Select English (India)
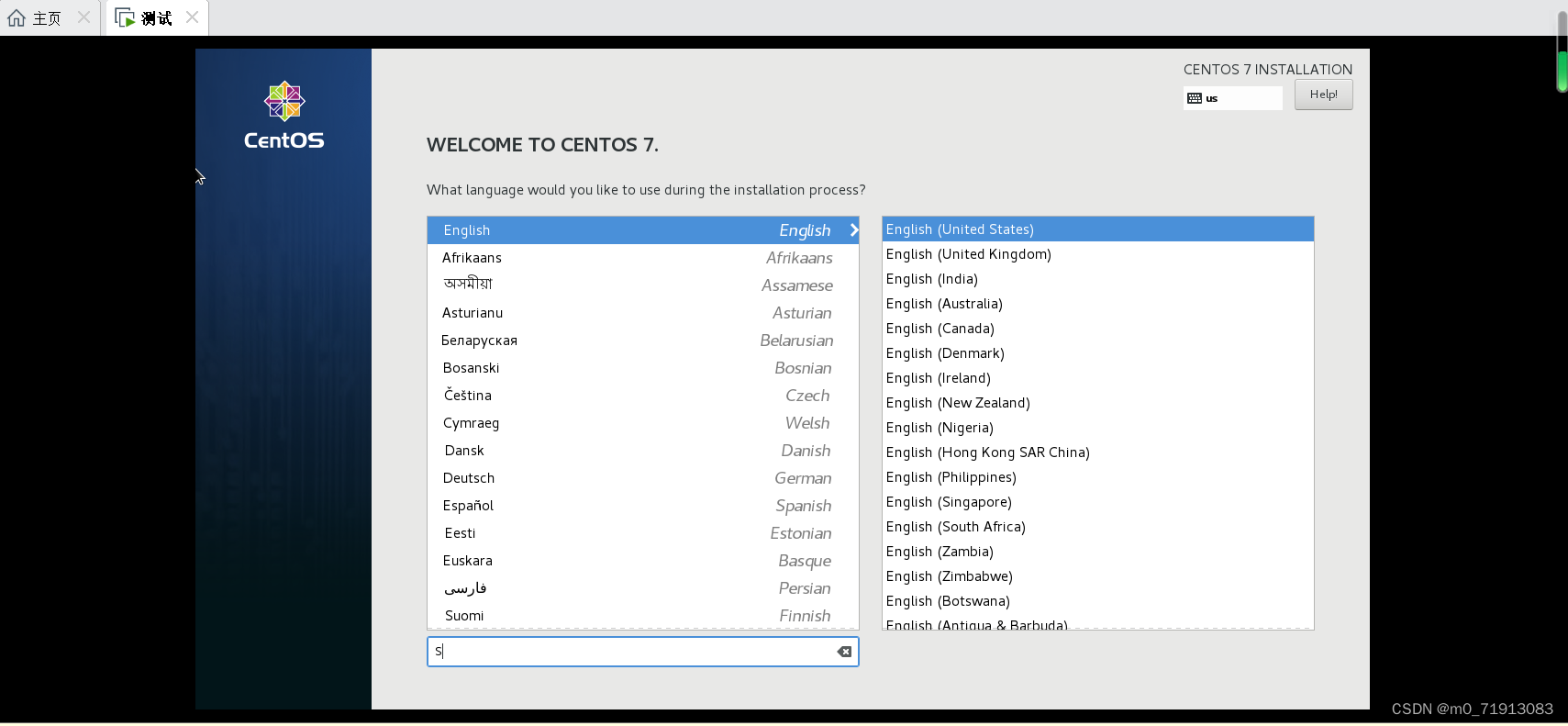Screen dimensions: 1568x726 click(1098, 279)
